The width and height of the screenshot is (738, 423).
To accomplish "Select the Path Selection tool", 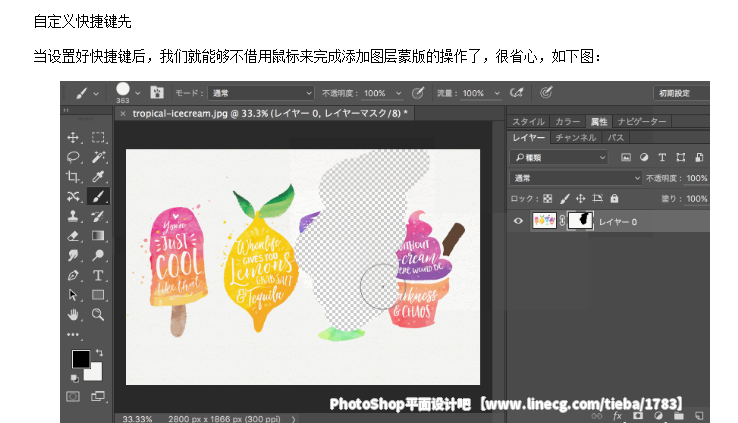I will click(73, 295).
